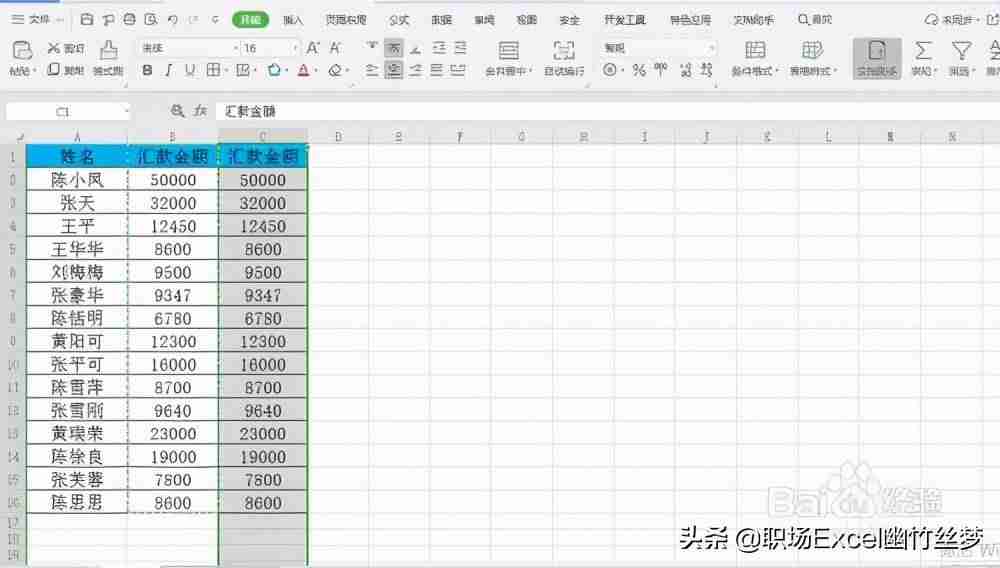Apply percent style with % icon

tap(639, 70)
